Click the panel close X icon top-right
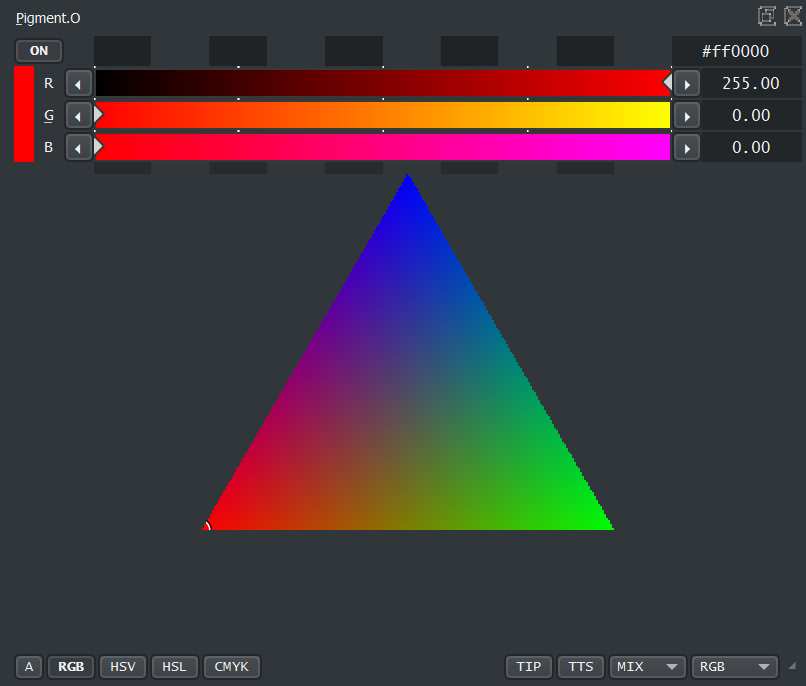806x686 pixels. (x=791, y=16)
